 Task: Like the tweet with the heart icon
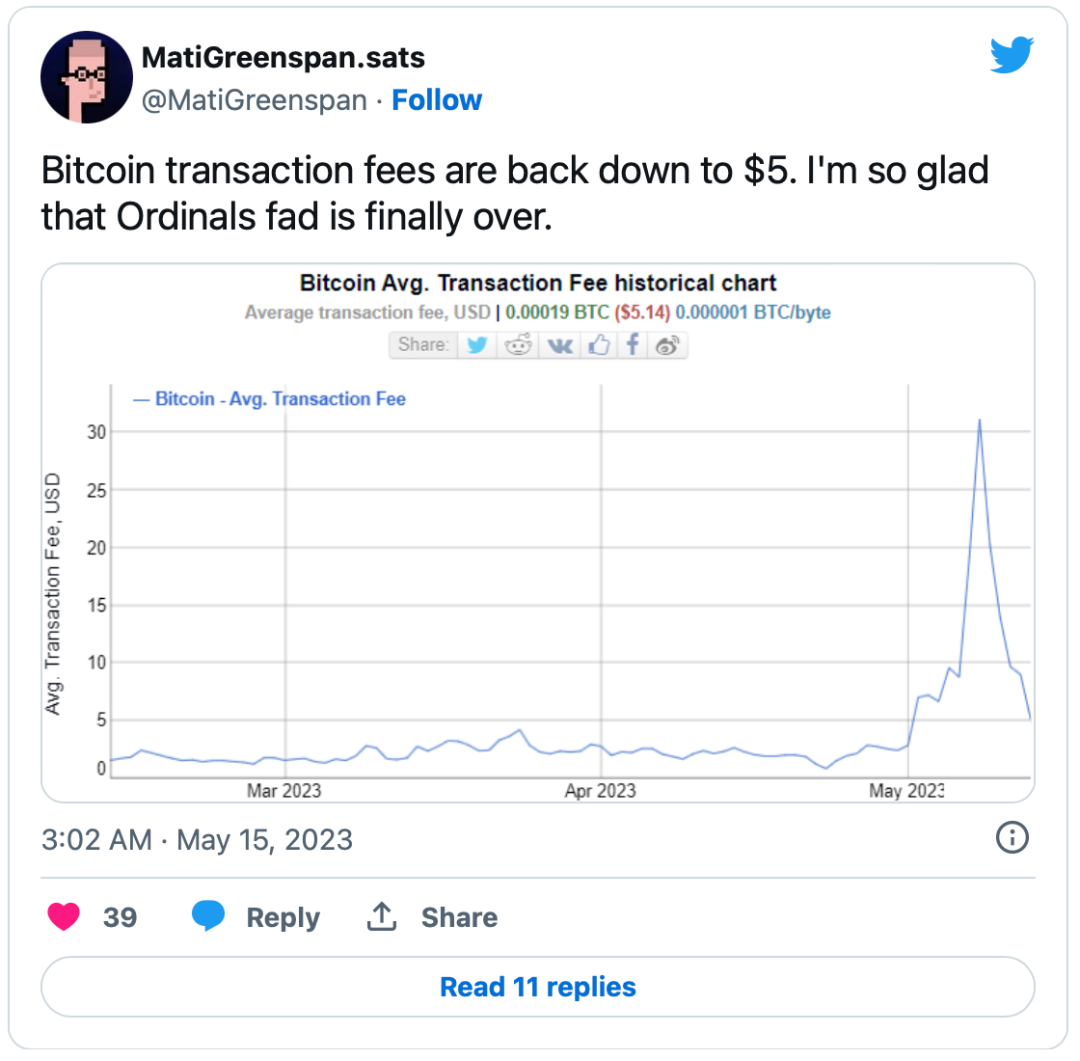[x=63, y=917]
